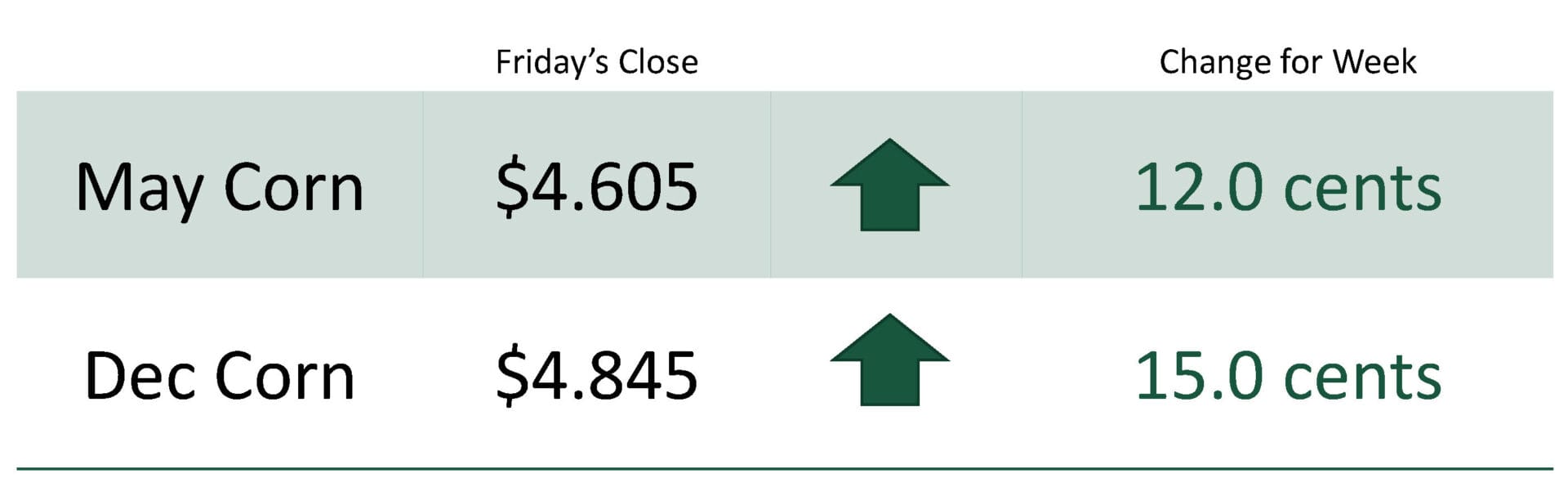Click the word "Week" in the header
Screen dimensions: 1568x496
(1374, 62)
